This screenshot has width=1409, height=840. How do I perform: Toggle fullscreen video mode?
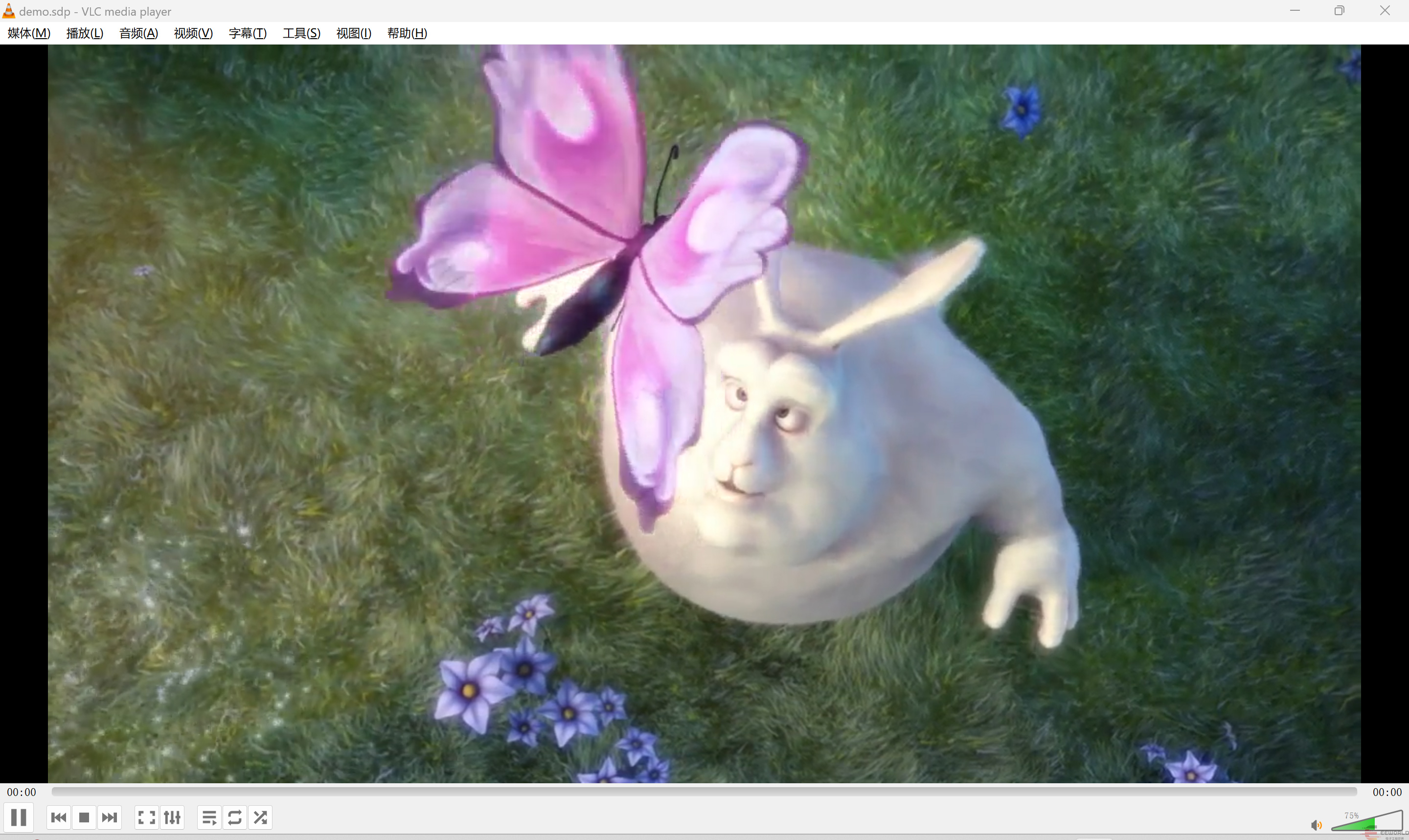(147, 817)
